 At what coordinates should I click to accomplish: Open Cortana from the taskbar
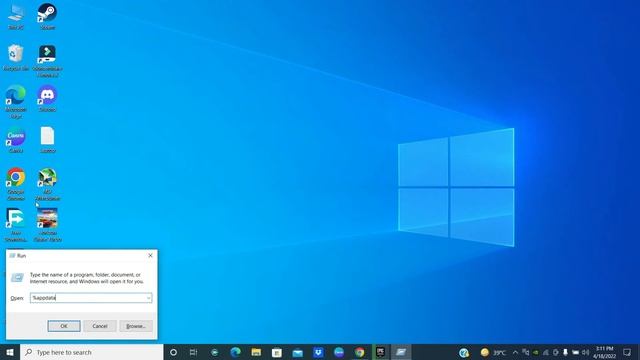point(173,352)
